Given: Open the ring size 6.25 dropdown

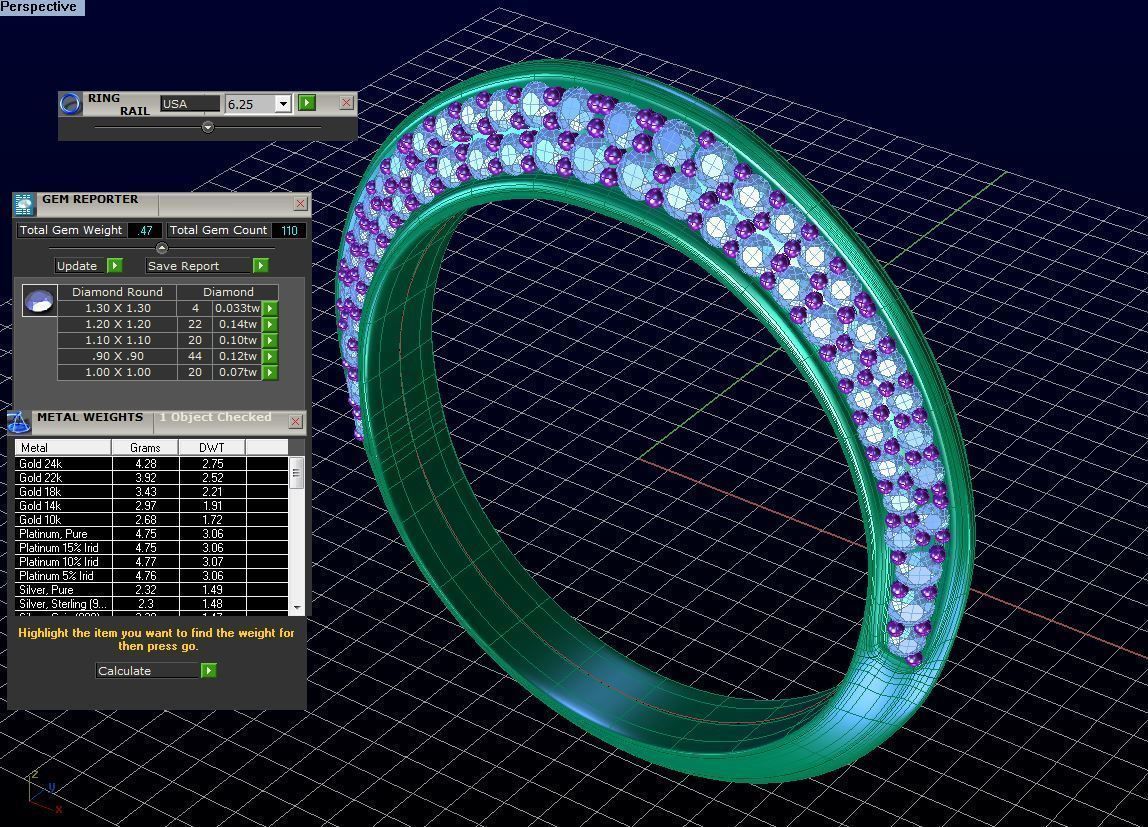Looking at the screenshot, I should click(283, 104).
